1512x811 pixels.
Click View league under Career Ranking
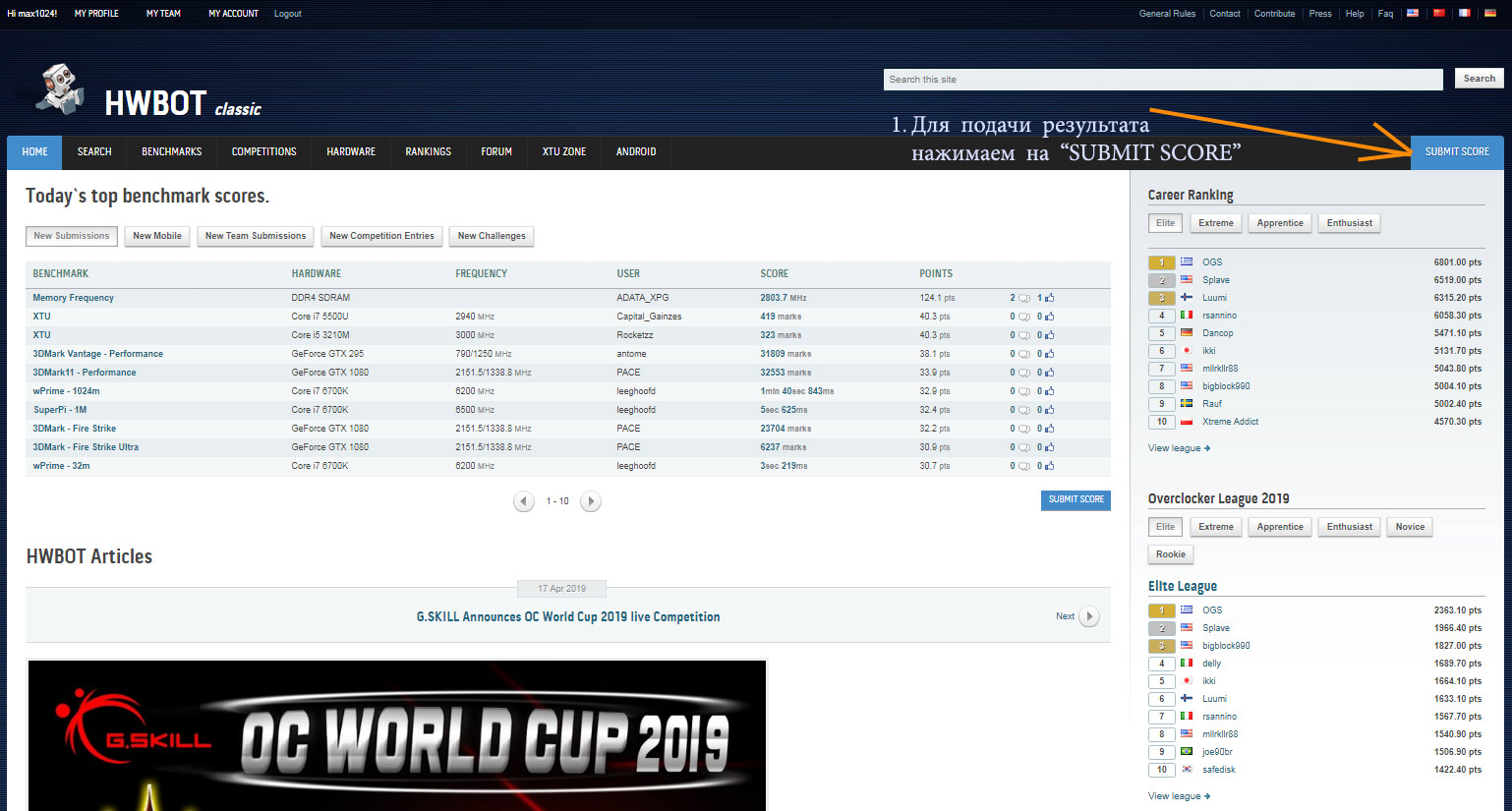[x=1179, y=448]
